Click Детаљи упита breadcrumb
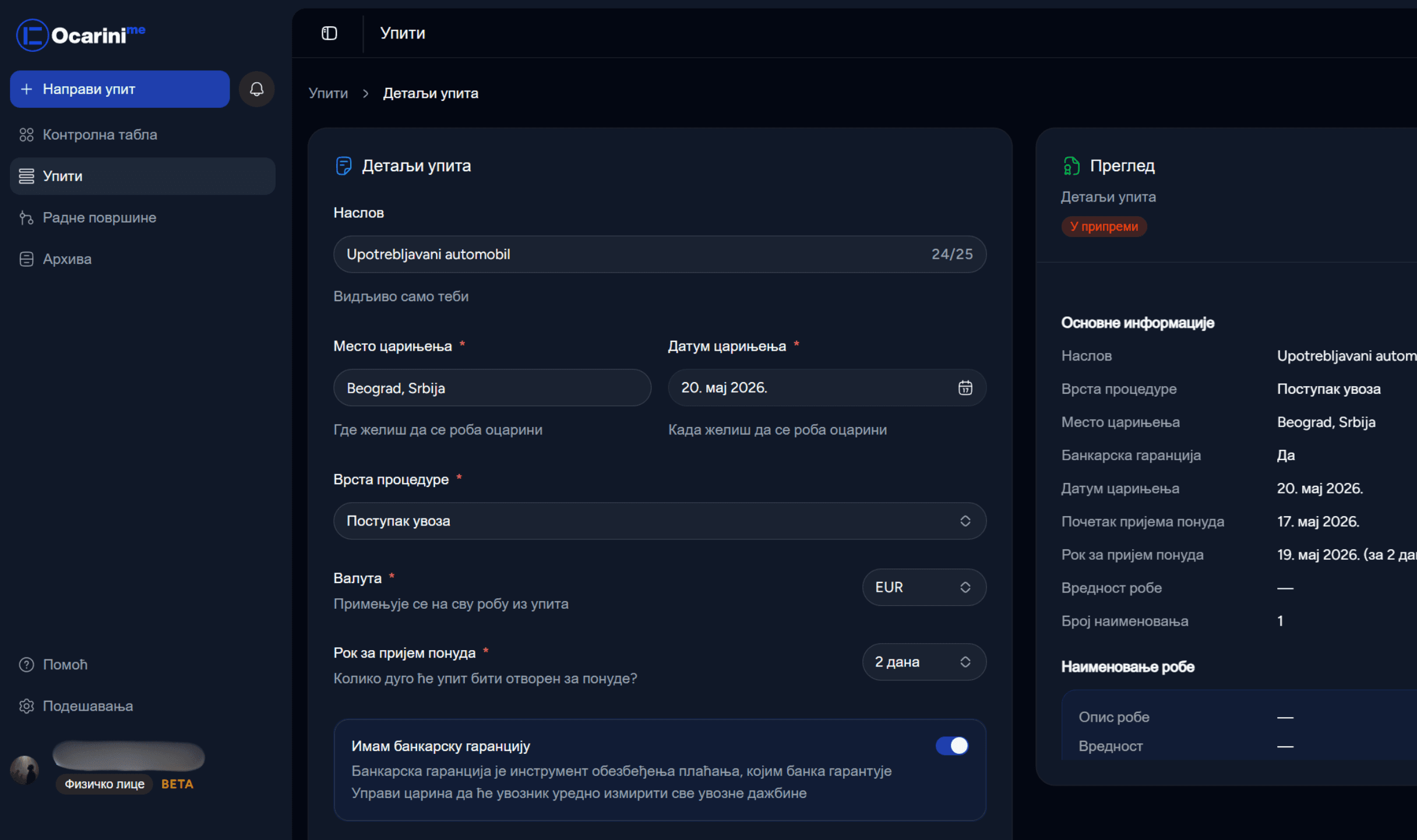The height and width of the screenshot is (840, 1417). point(431,93)
